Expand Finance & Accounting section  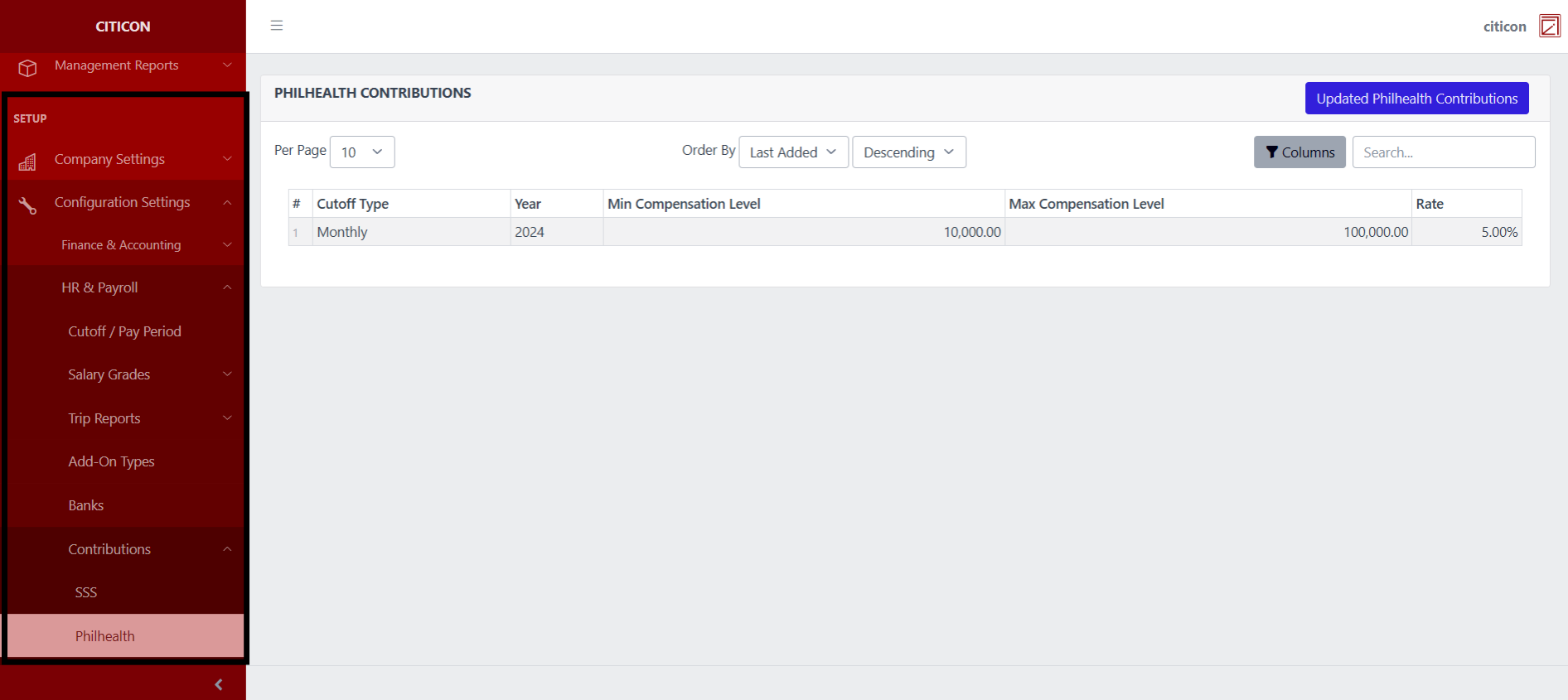tap(124, 245)
